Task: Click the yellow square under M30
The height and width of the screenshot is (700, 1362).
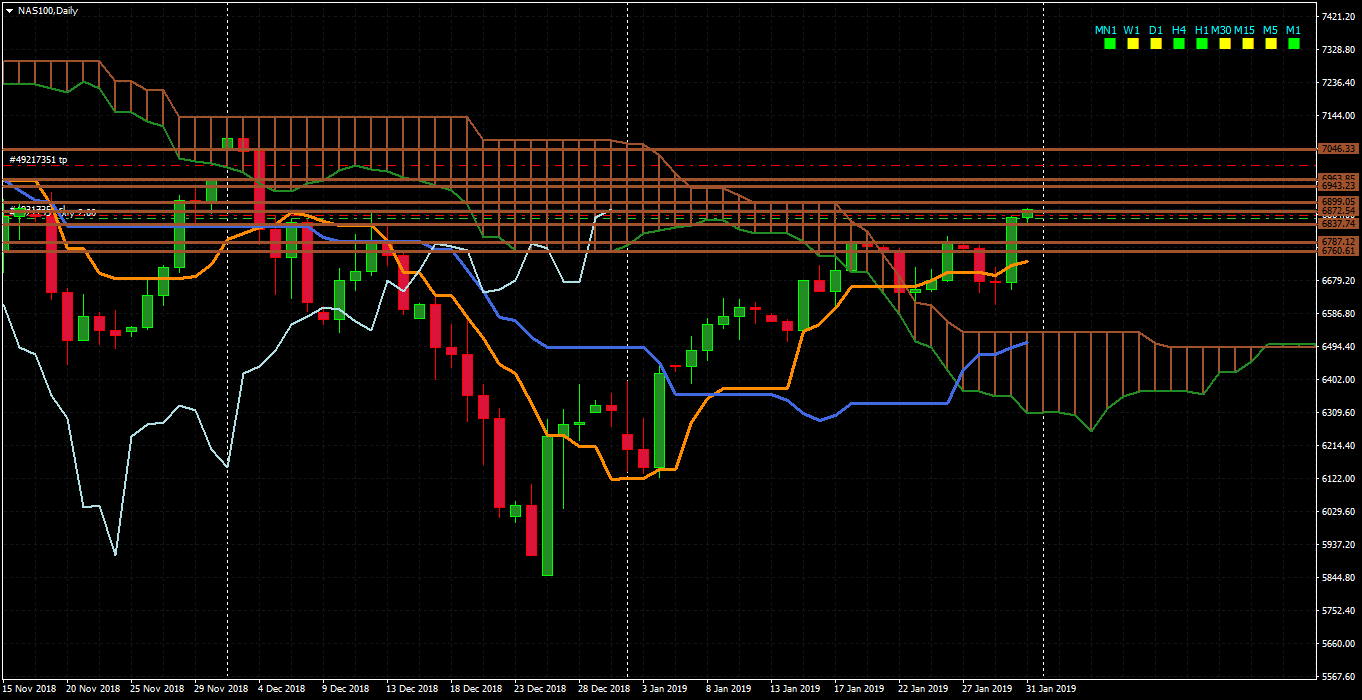Action: point(1225,44)
